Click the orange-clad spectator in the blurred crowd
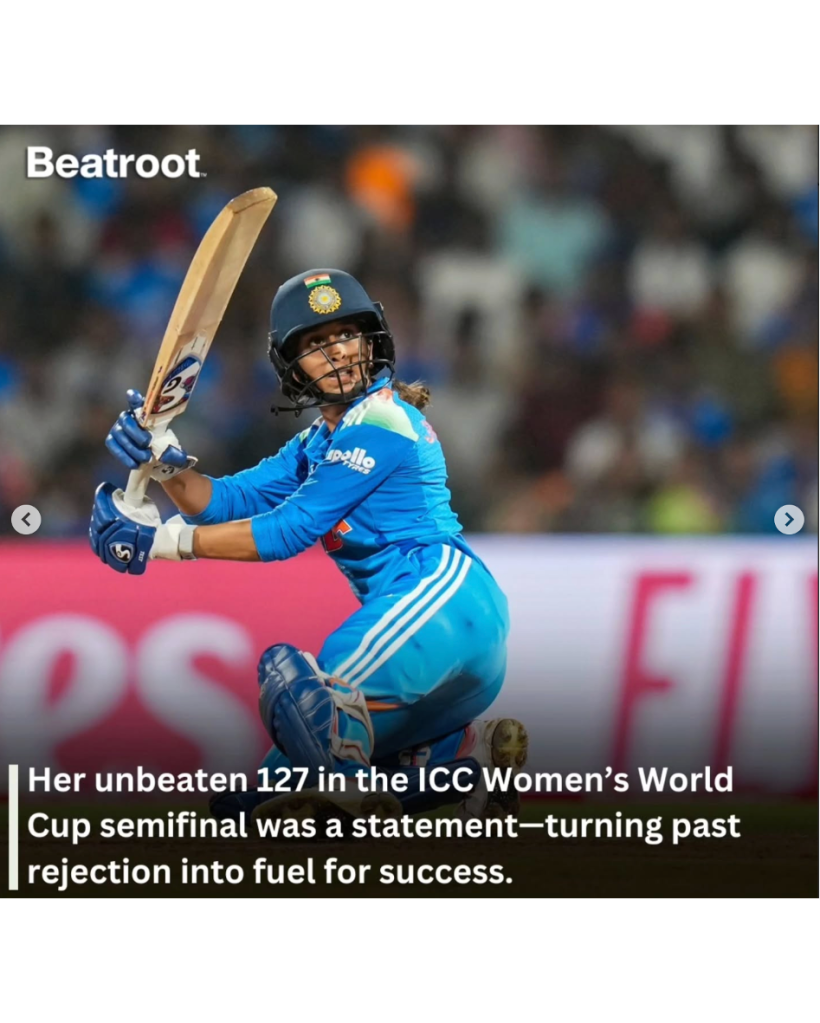This screenshot has height=1023, width=820. 382,186
